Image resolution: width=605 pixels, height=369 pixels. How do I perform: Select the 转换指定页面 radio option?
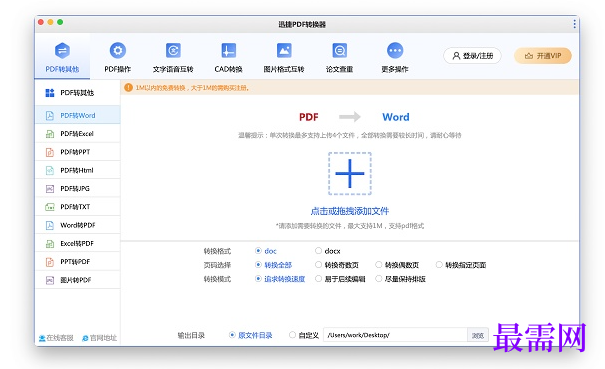[x=439, y=265]
